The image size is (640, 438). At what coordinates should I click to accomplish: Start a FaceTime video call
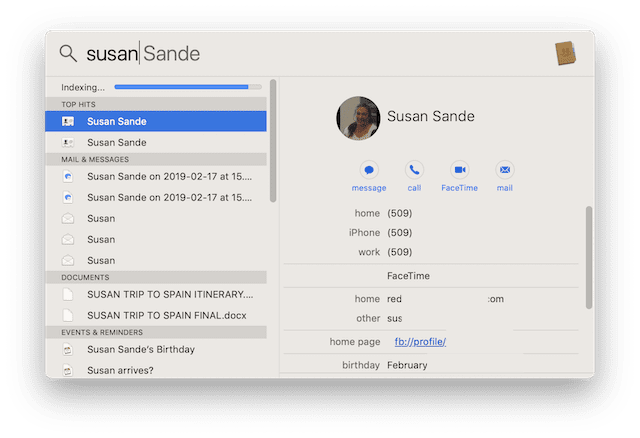[x=459, y=170]
